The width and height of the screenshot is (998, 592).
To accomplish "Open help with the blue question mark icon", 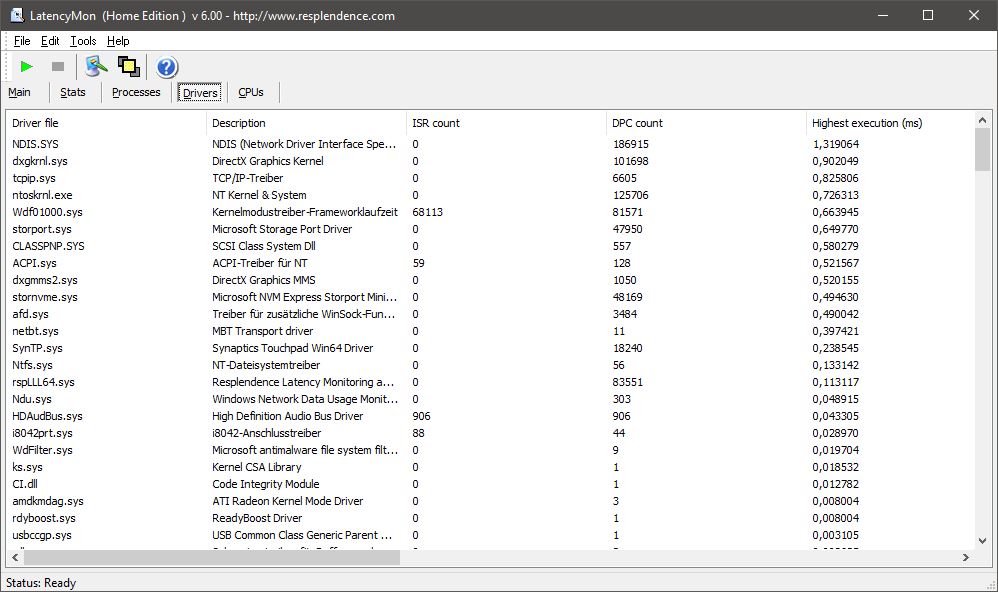I will (x=167, y=67).
